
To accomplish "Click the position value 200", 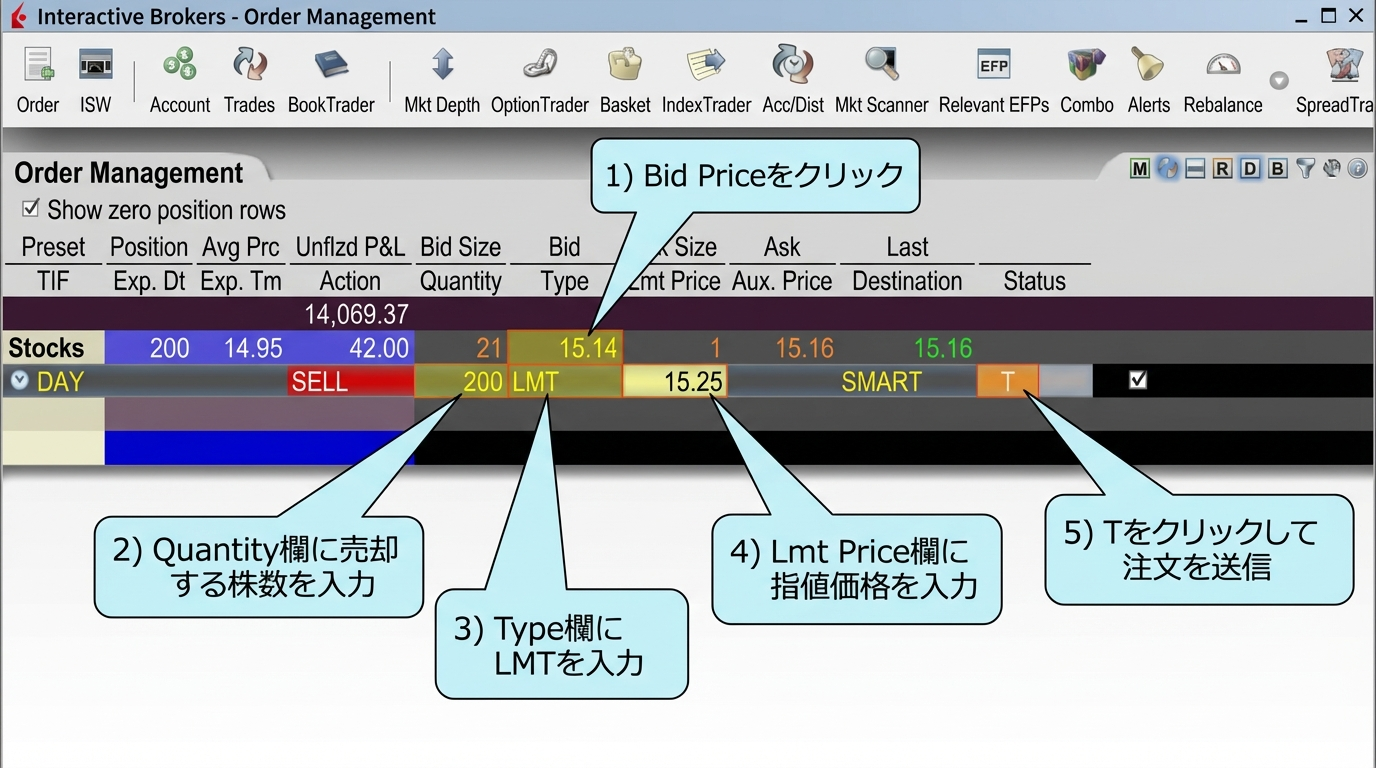I will [169, 348].
